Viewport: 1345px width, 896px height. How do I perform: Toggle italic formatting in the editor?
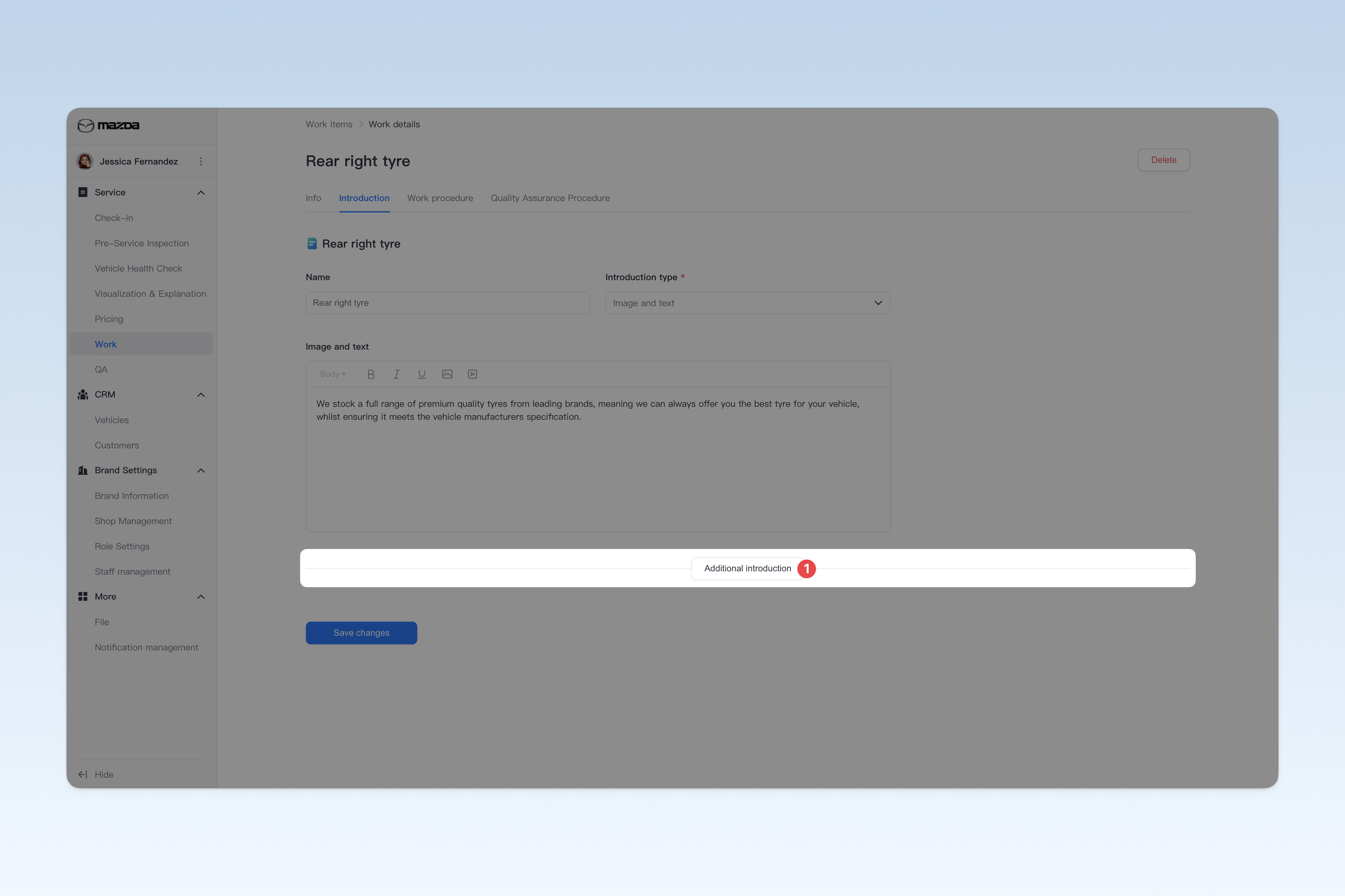pyautogui.click(x=396, y=374)
